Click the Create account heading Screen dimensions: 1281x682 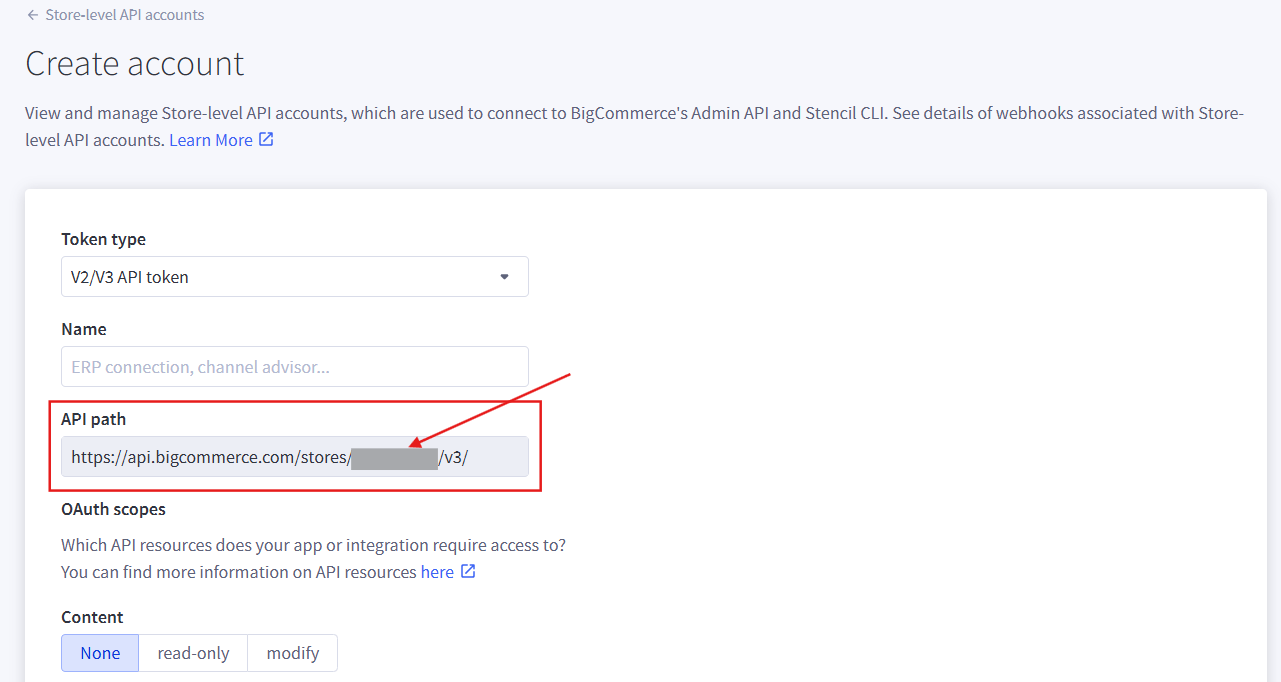click(x=135, y=64)
